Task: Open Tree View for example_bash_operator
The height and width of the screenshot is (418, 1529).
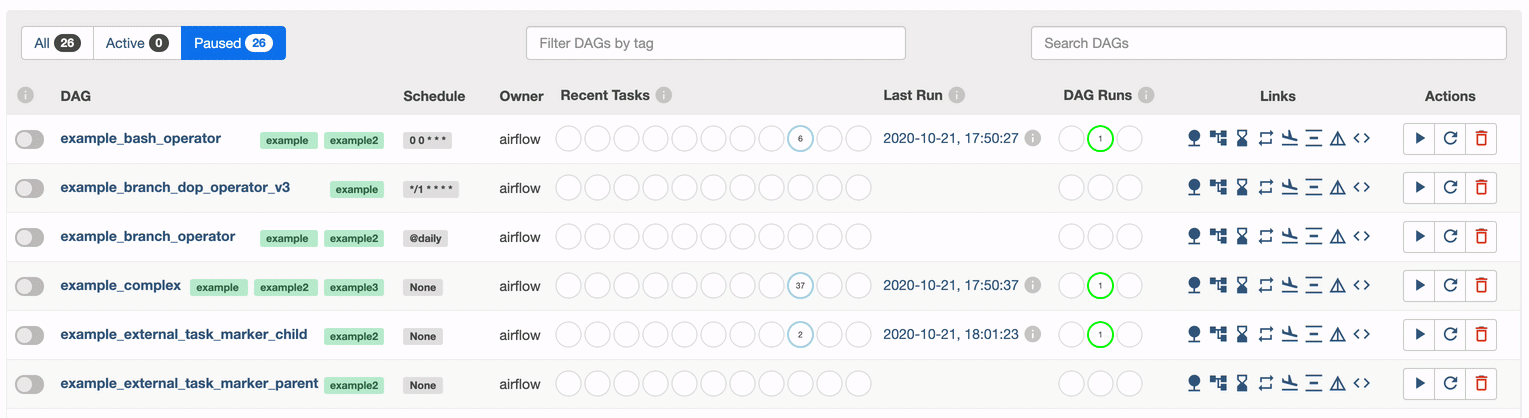Action: 1193,139
